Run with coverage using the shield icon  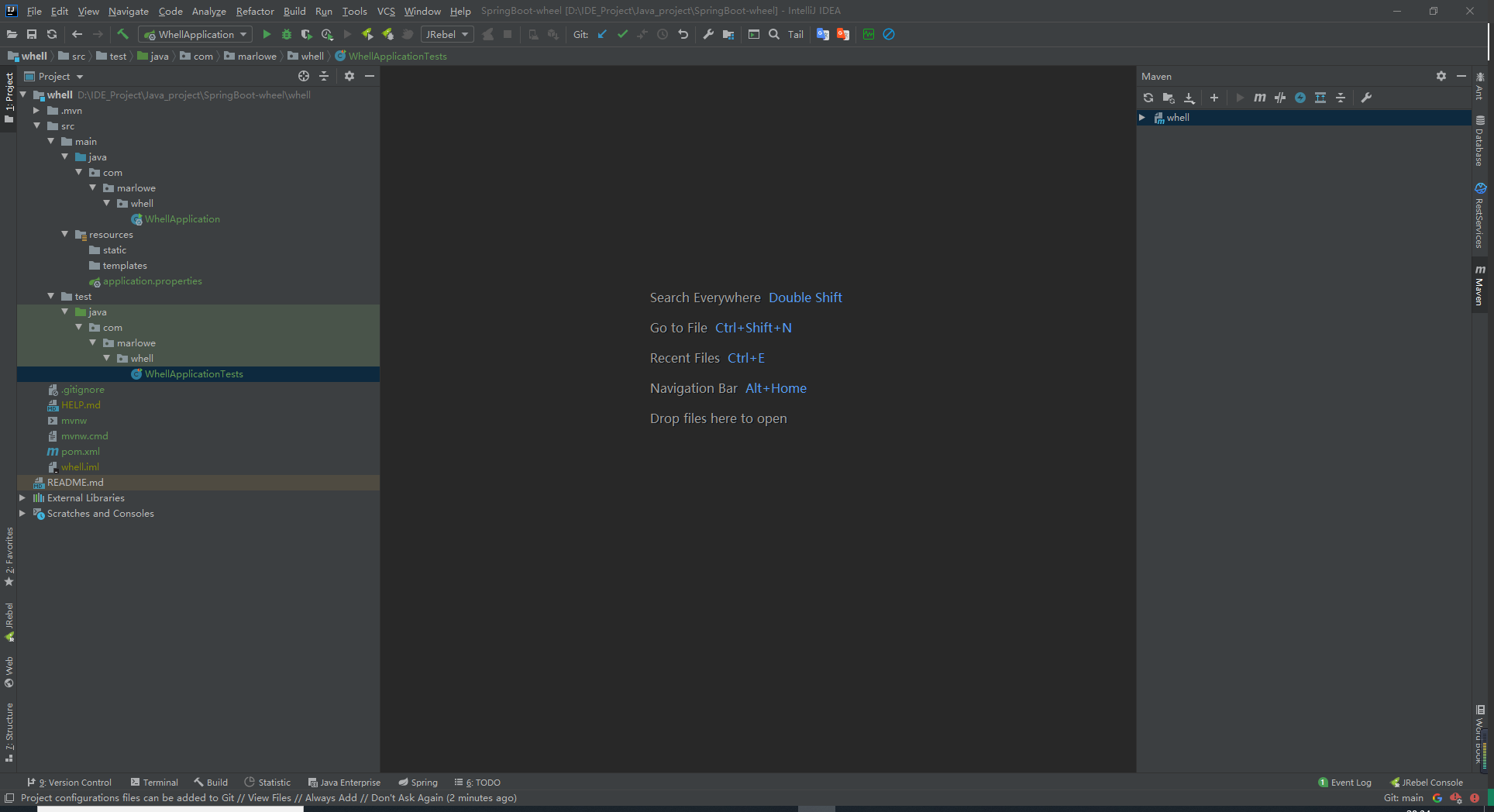tap(307, 34)
